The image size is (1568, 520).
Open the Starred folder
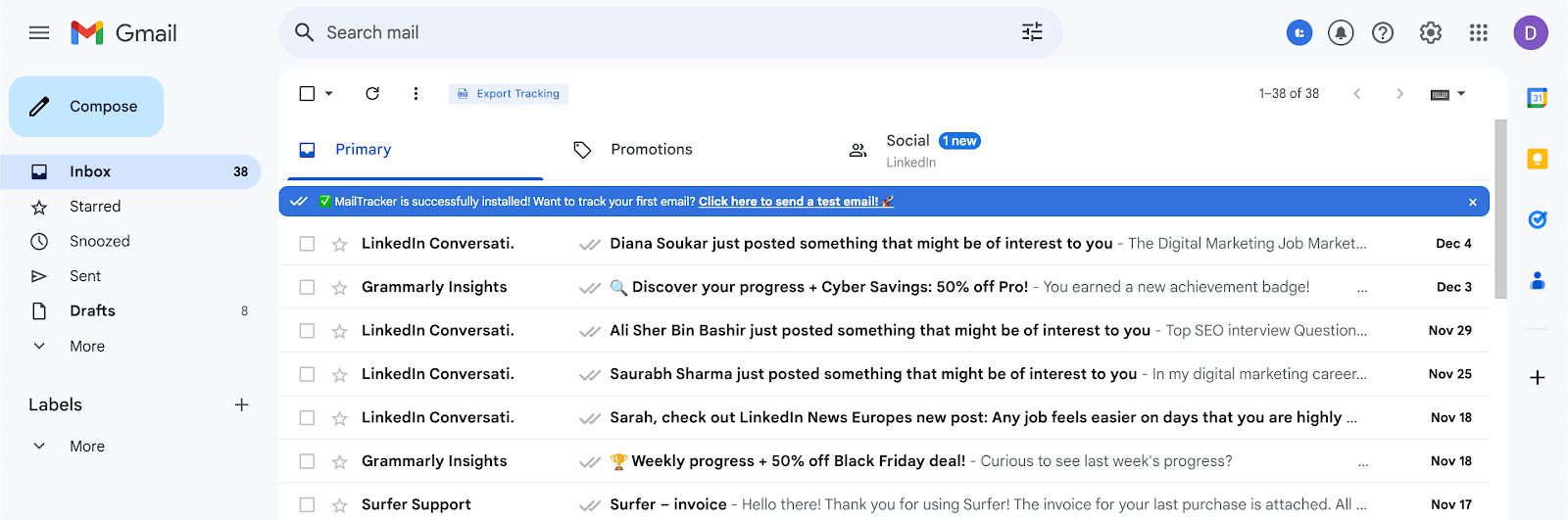[130, 207]
